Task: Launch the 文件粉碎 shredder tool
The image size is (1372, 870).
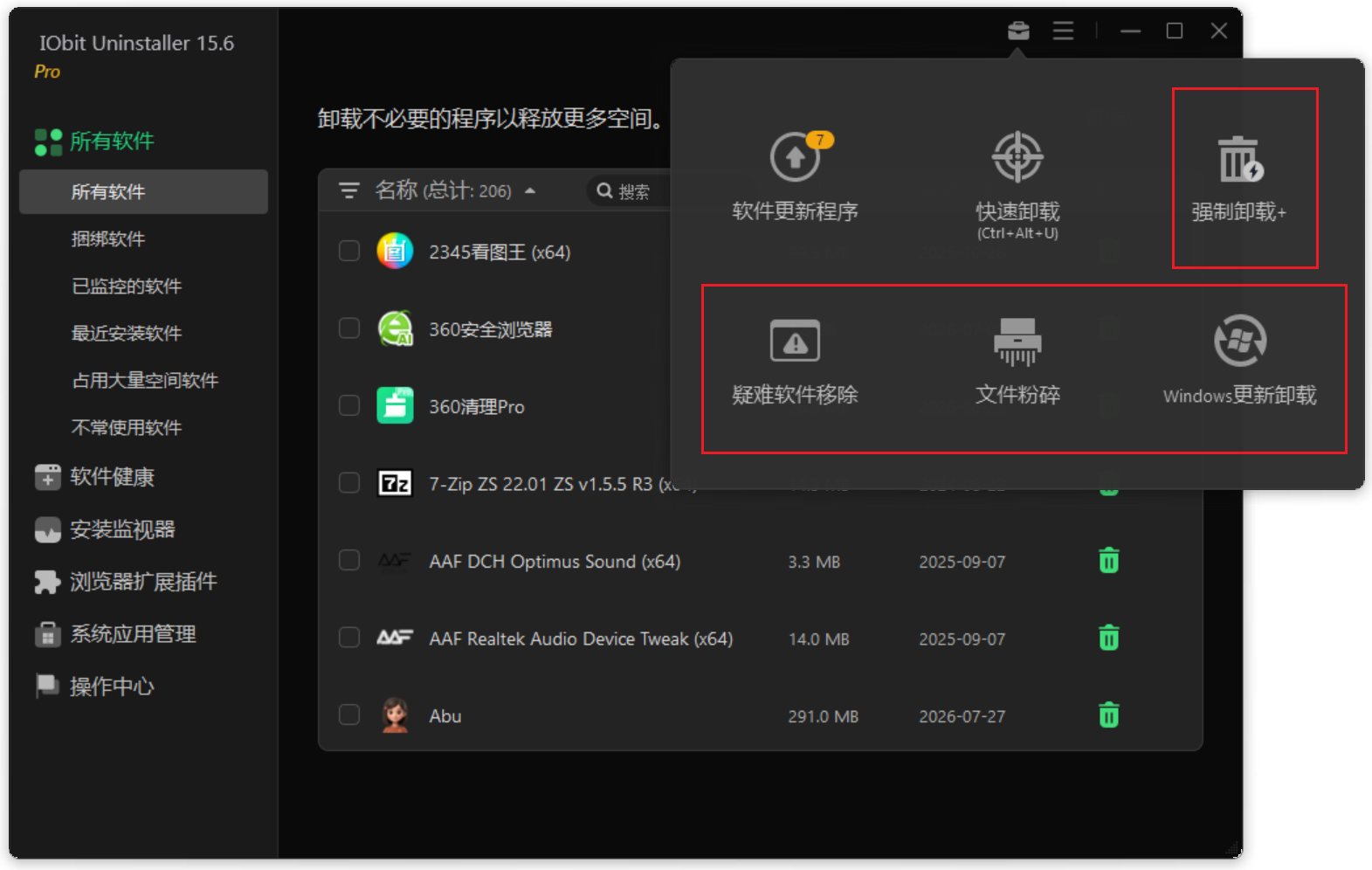Action: point(1017,362)
